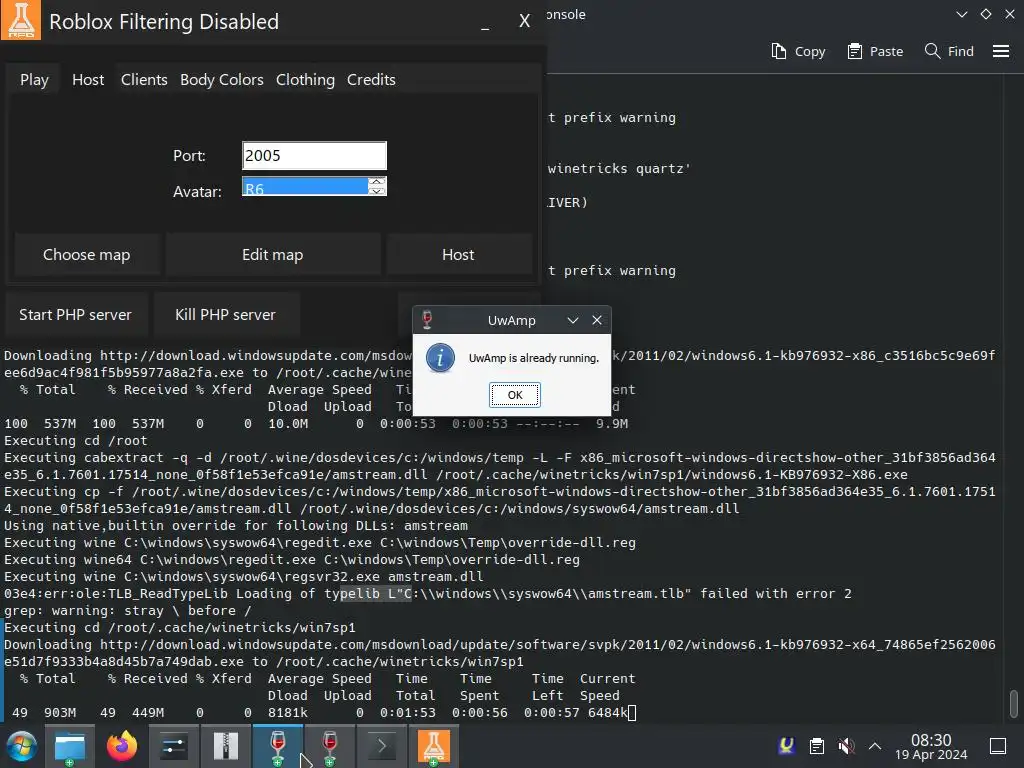The image size is (1024, 768).
Task: Close the Roblox Filtering Disabled window
Action: (524, 21)
